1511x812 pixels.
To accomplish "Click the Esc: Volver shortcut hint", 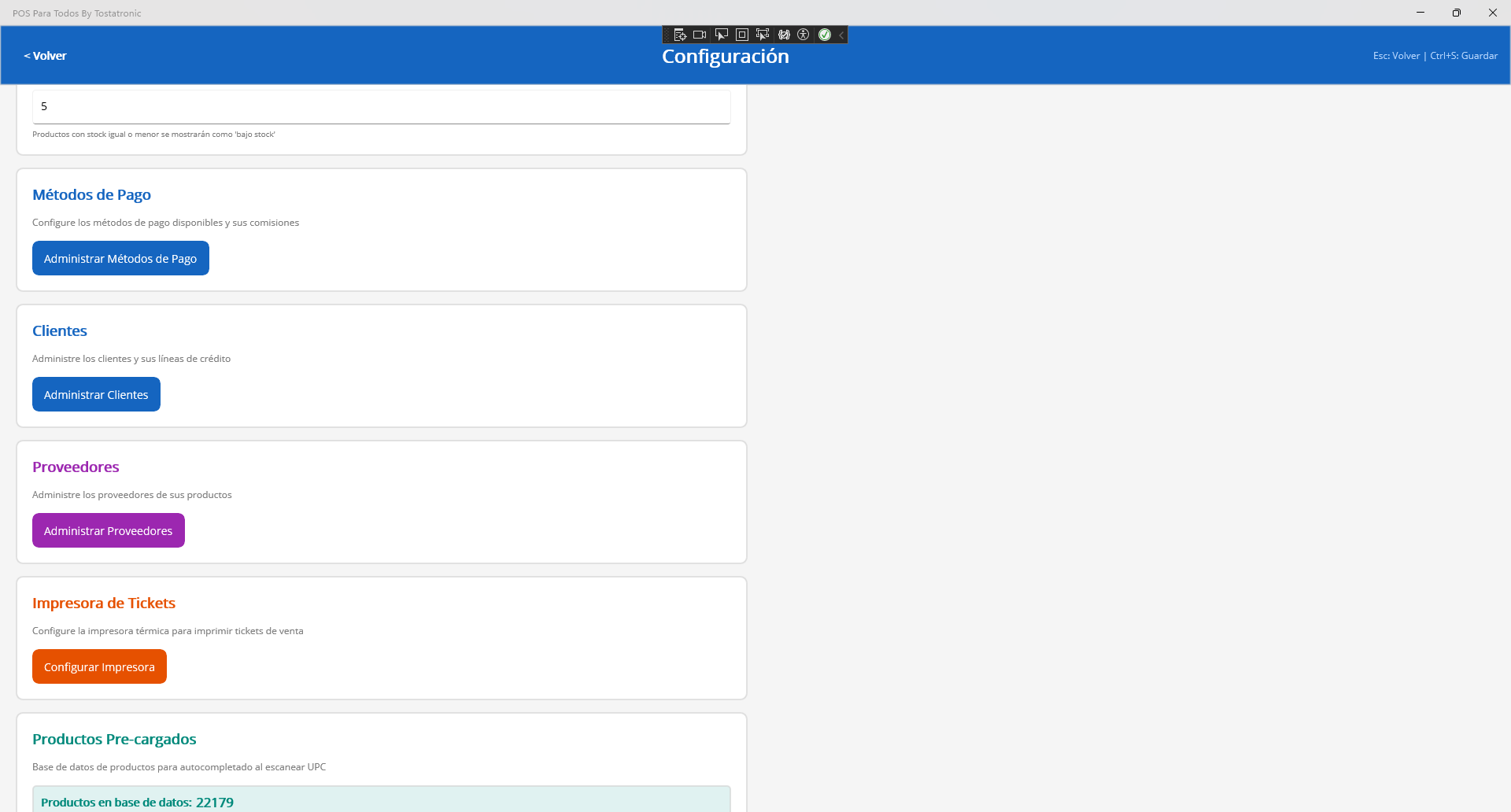I will click(1396, 55).
